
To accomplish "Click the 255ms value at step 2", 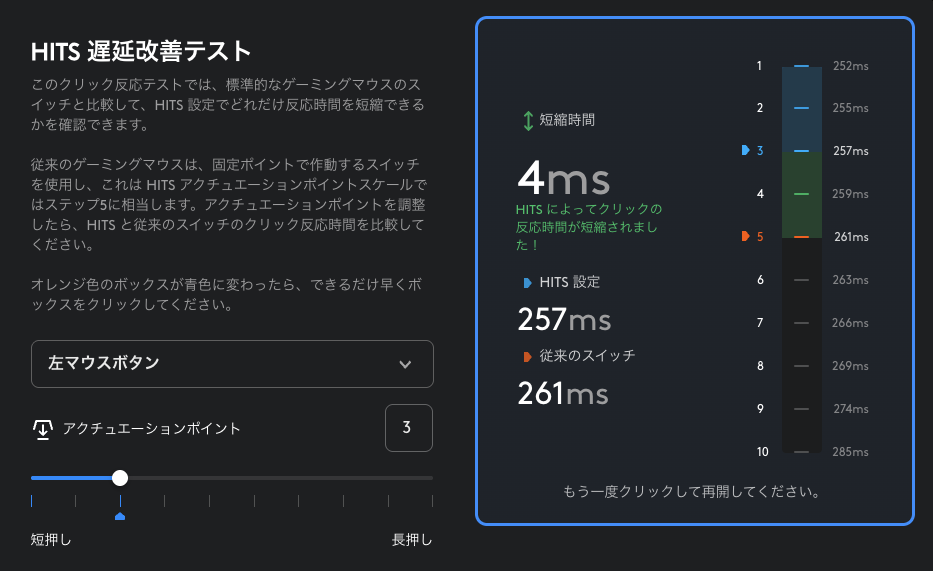I will (x=850, y=108).
